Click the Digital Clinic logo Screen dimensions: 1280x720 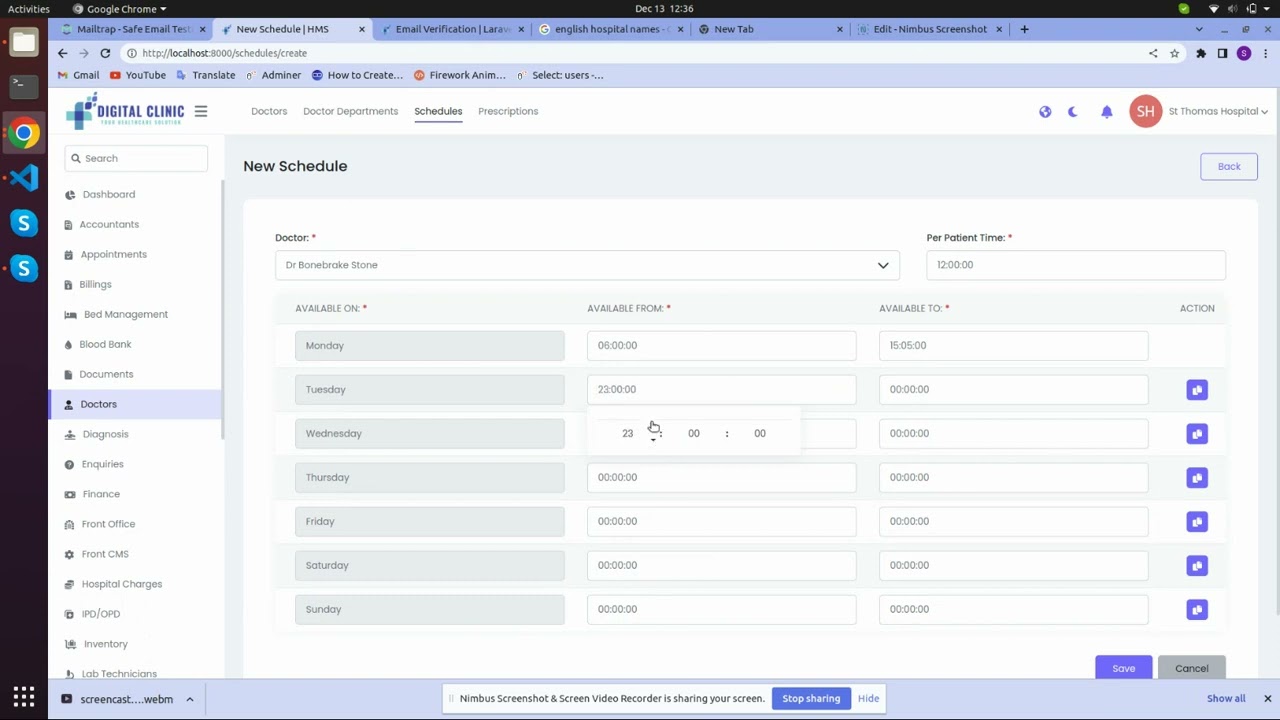click(x=125, y=111)
